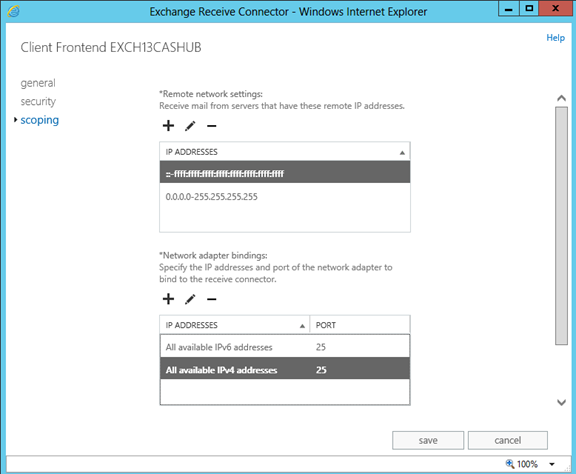
Task: Edit the selected network adapter binding
Action: coord(190,299)
